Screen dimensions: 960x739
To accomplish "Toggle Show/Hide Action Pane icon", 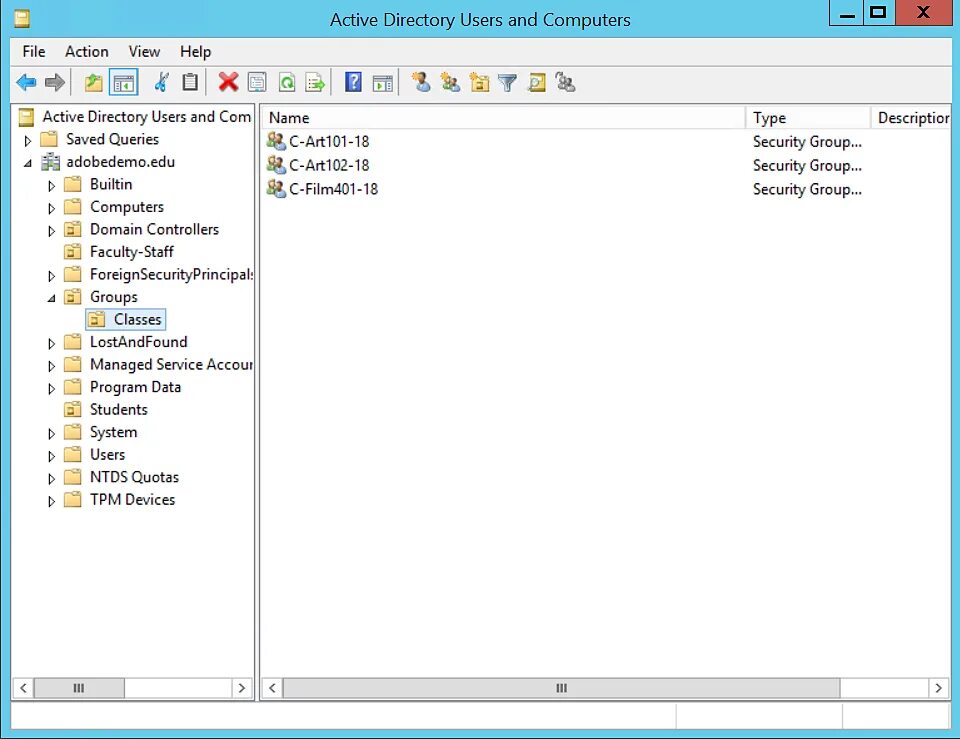I will (x=383, y=82).
